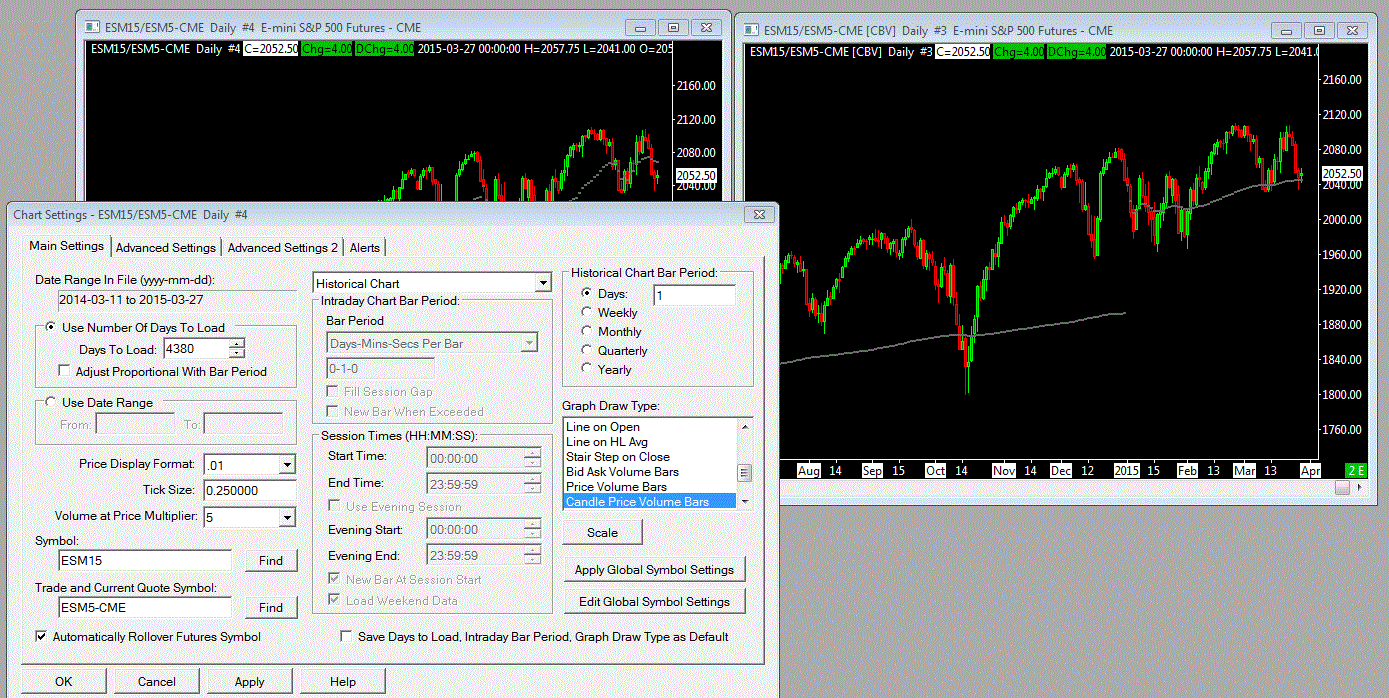Click the Trade and Current Quote Symbol field
Screen dimensions: 1389x698
pyautogui.click(x=145, y=607)
